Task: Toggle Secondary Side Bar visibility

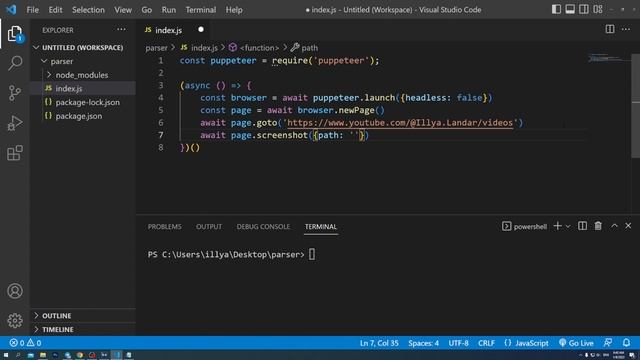Action: pyautogui.click(x=584, y=9)
